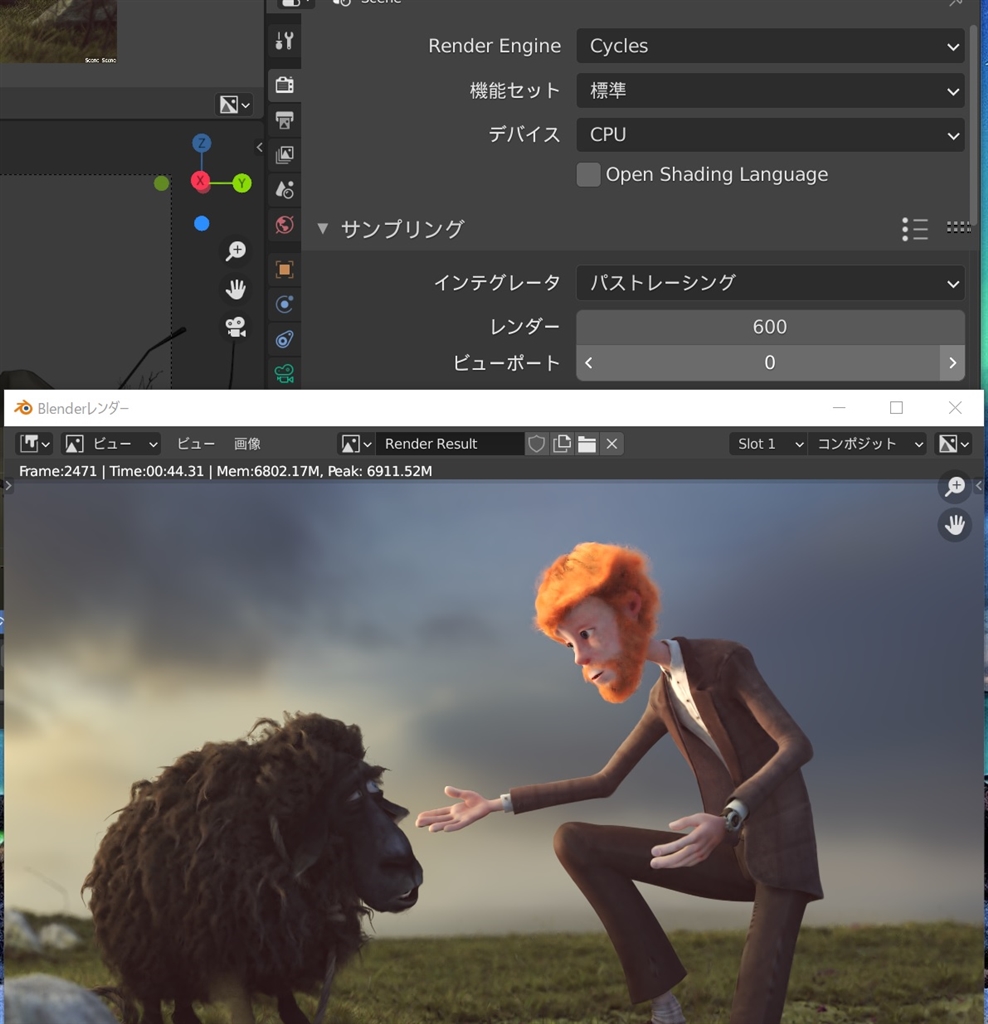
Task: Click the Z axis on navigation gizmo
Action: tap(201, 143)
